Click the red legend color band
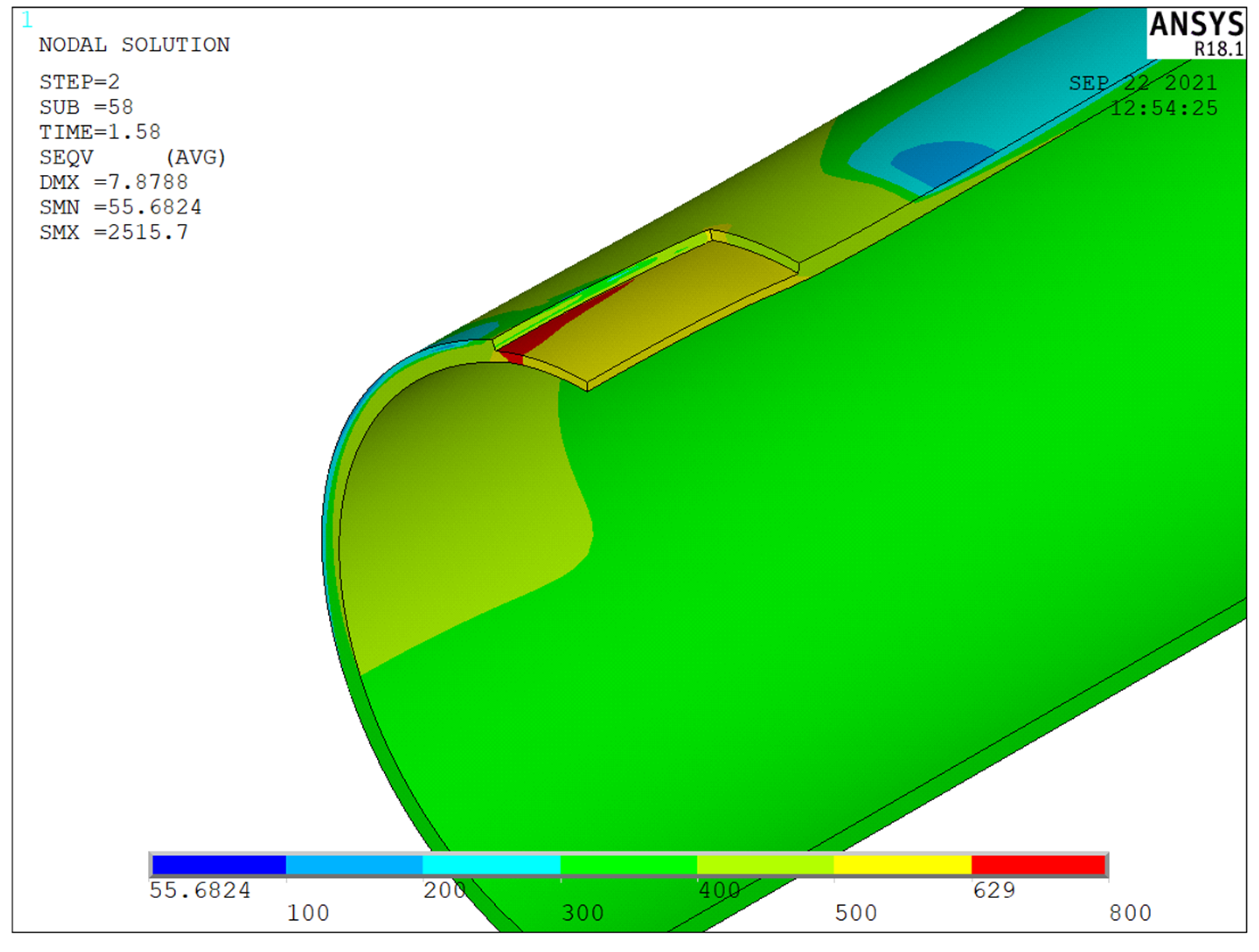Image resolution: width=1259 pixels, height=952 pixels. pos(1039,865)
